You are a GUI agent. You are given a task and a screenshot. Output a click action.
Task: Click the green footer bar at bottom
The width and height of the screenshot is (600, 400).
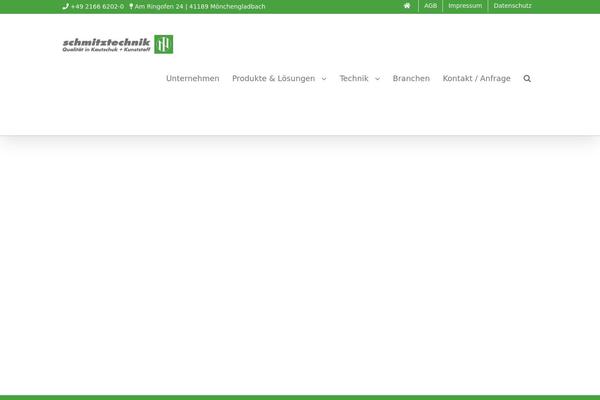click(x=300, y=397)
